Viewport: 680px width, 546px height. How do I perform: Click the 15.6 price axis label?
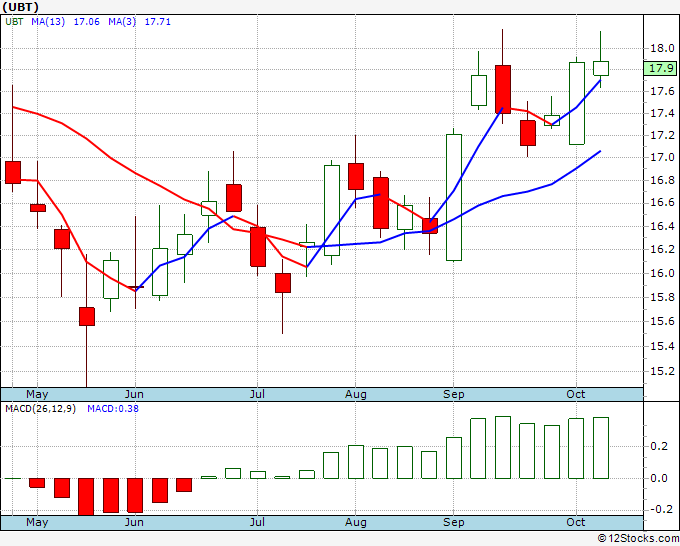662,321
